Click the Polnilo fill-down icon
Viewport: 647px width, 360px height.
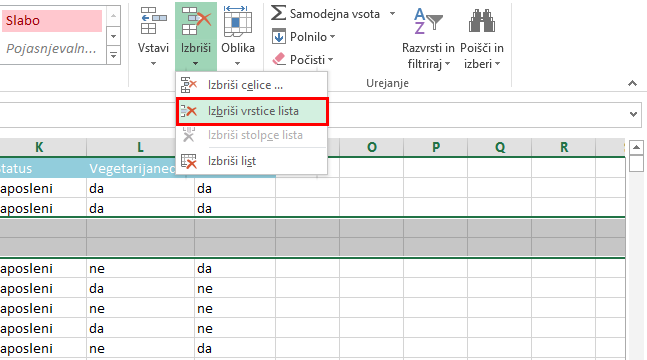pyautogui.click(x=279, y=37)
